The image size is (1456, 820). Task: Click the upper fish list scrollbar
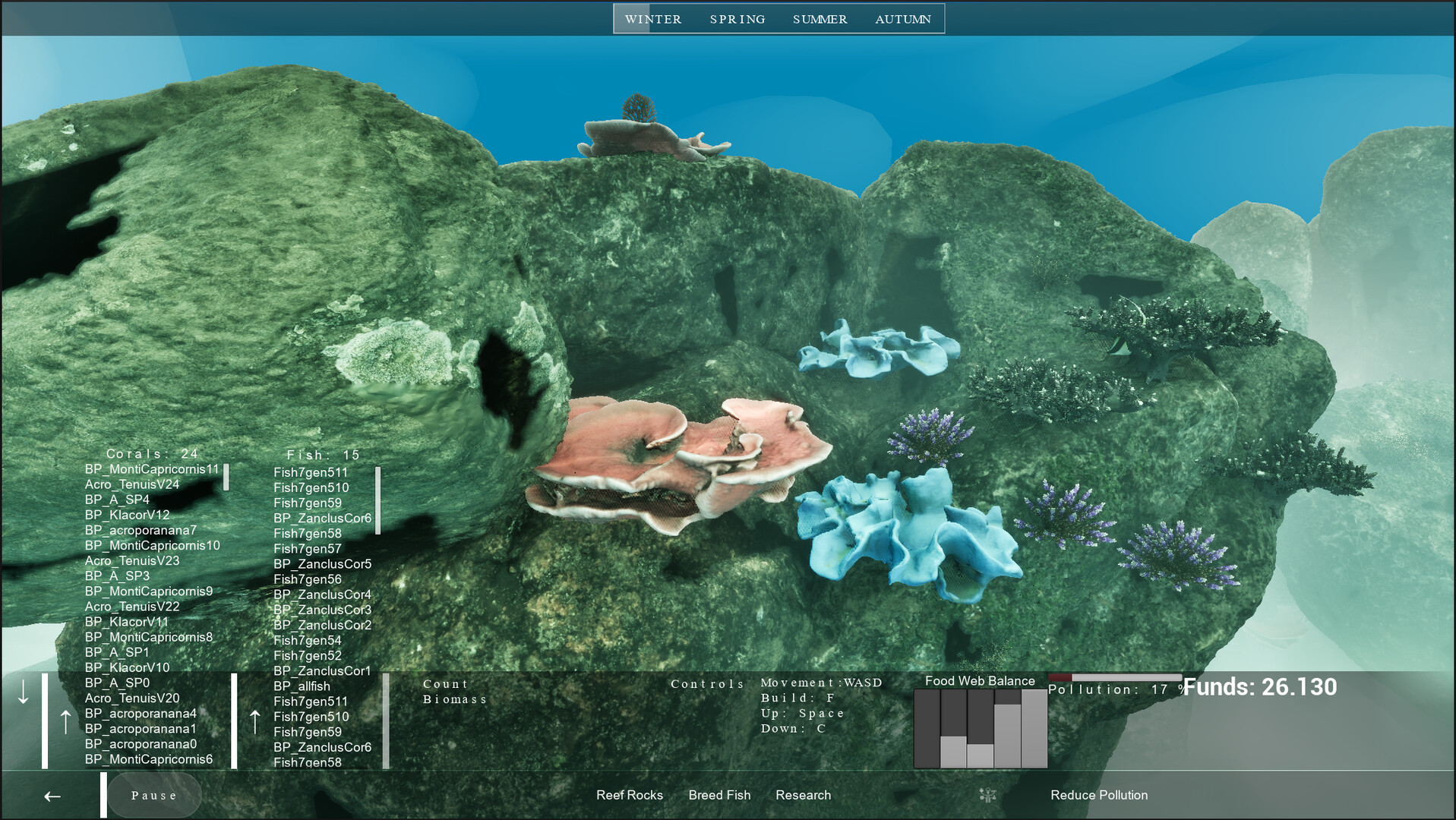[x=377, y=500]
